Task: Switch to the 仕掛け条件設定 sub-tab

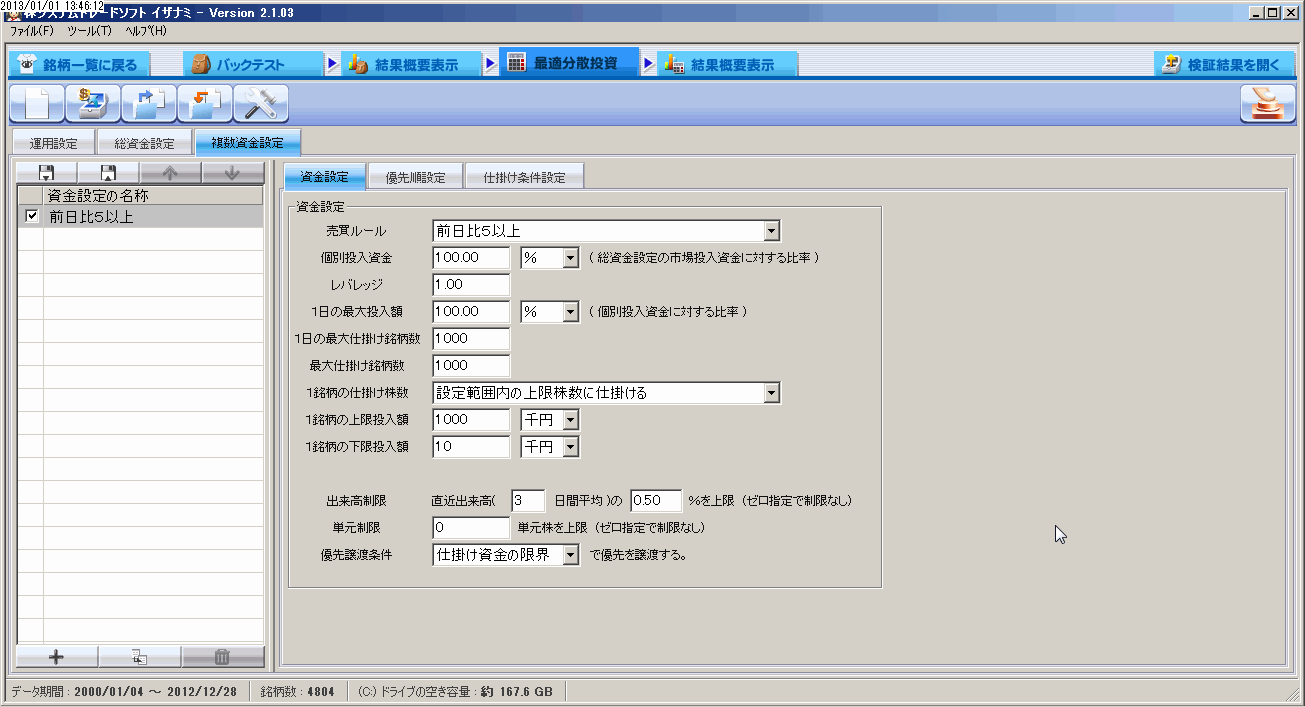Action: point(524,178)
